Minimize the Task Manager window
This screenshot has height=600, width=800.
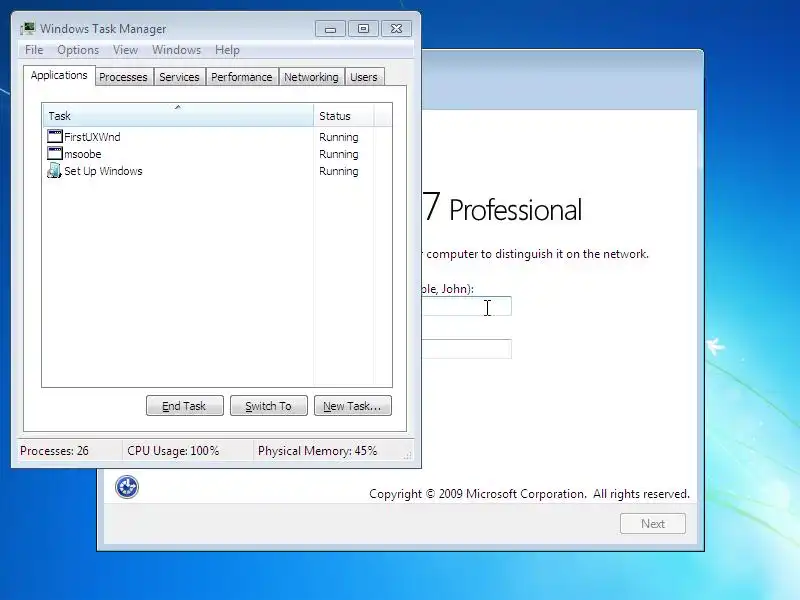click(x=330, y=29)
